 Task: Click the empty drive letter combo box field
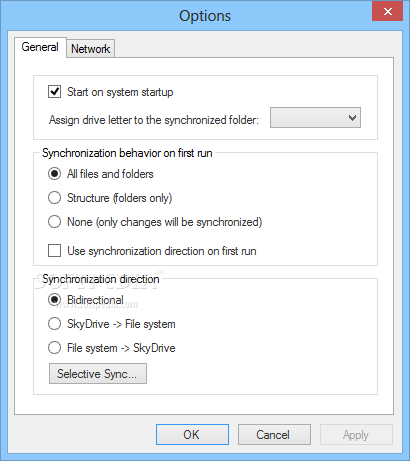[x=315, y=118]
